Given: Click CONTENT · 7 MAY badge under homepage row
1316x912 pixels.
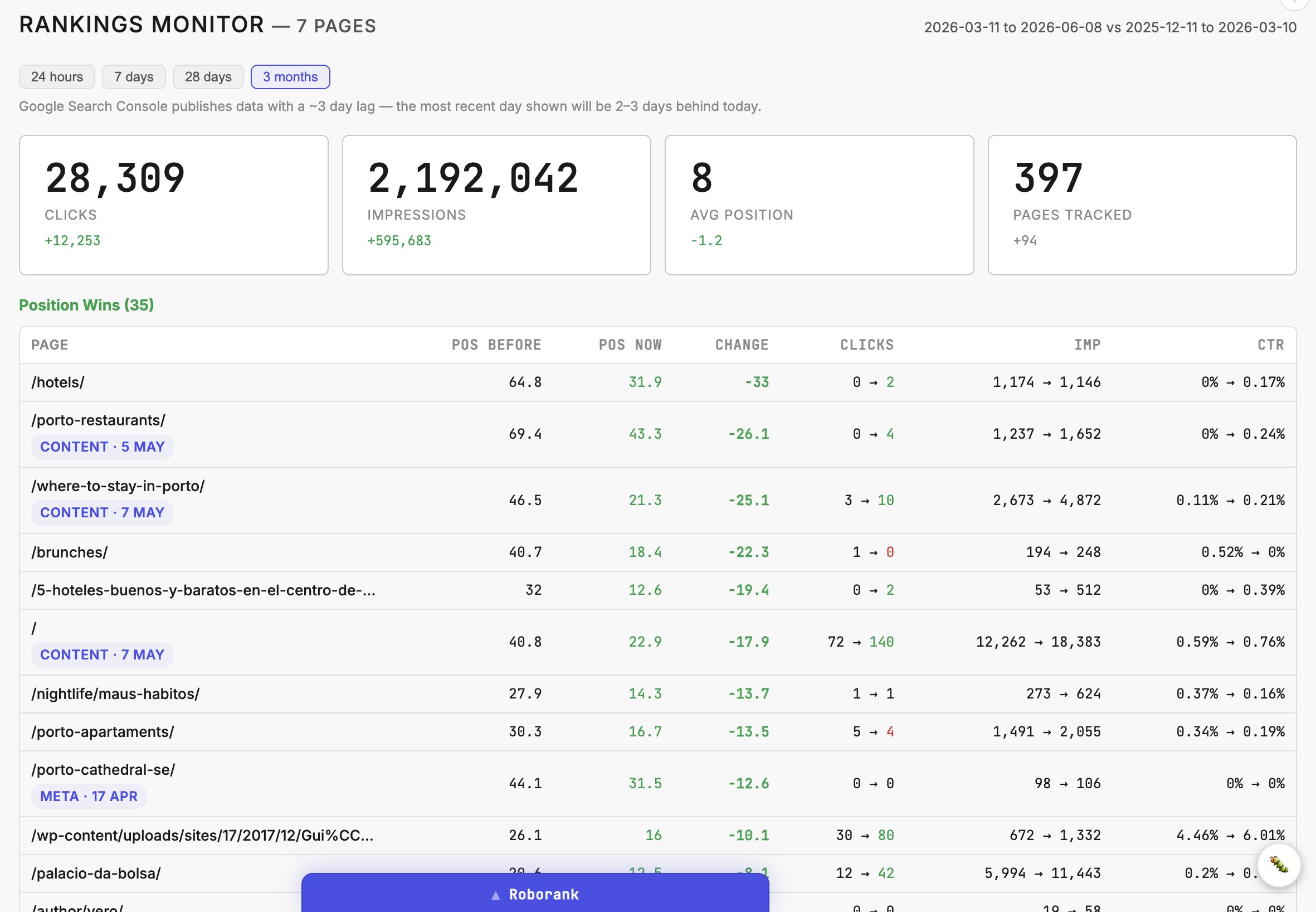Looking at the screenshot, I should (x=103, y=654).
